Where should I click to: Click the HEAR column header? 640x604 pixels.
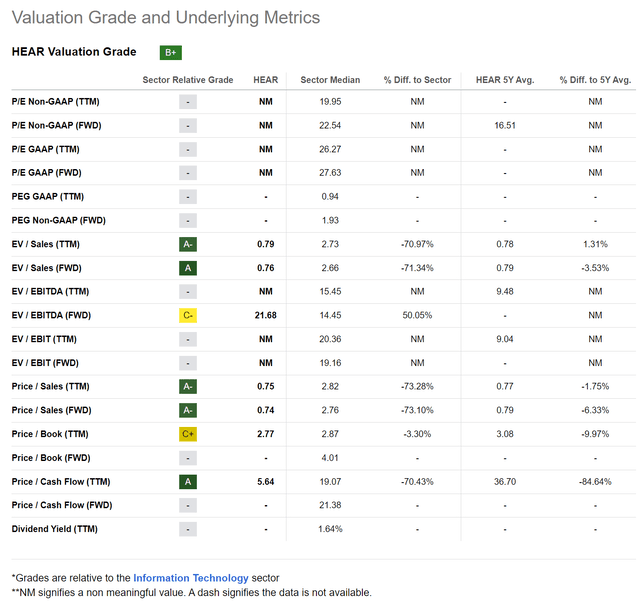(266, 80)
